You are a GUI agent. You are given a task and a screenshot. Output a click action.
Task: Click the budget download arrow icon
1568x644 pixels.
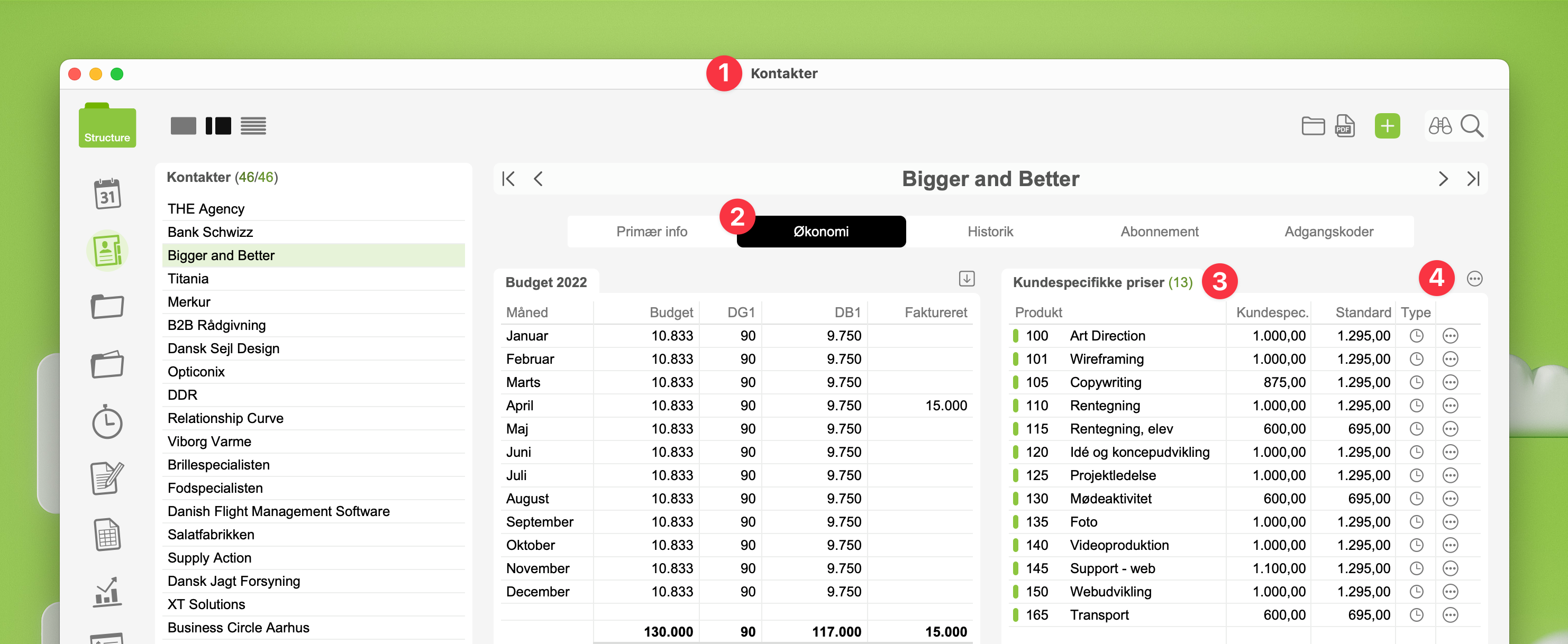click(966, 279)
